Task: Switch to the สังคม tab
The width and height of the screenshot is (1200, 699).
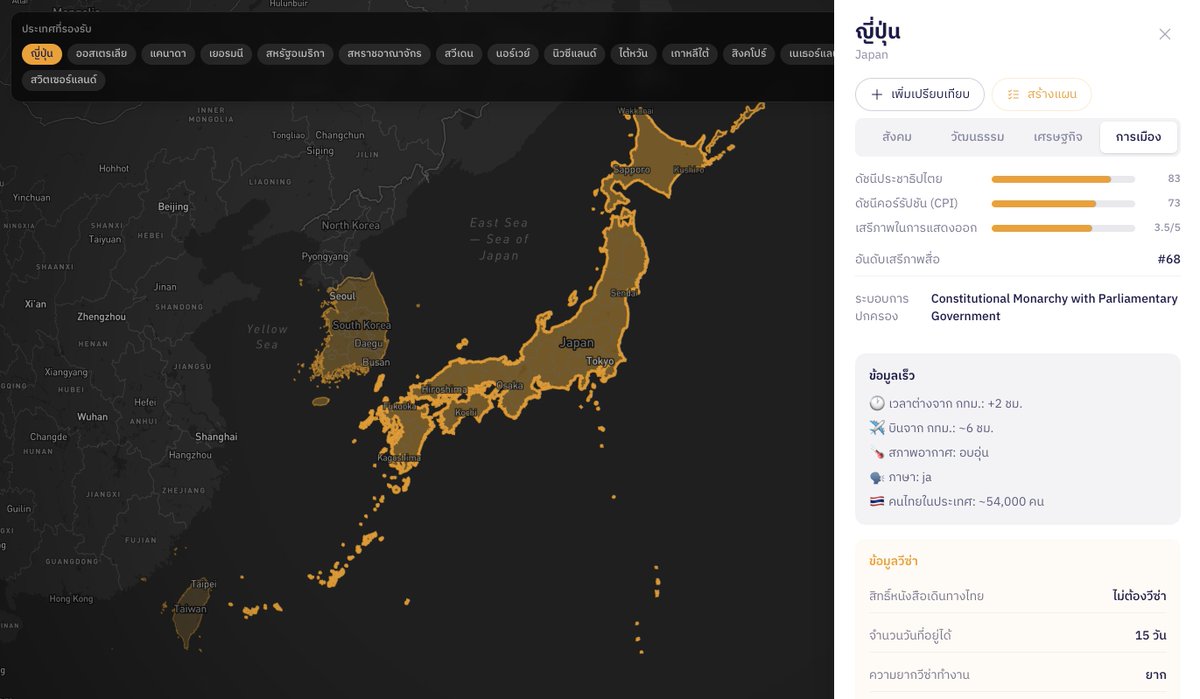Action: pos(897,137)
